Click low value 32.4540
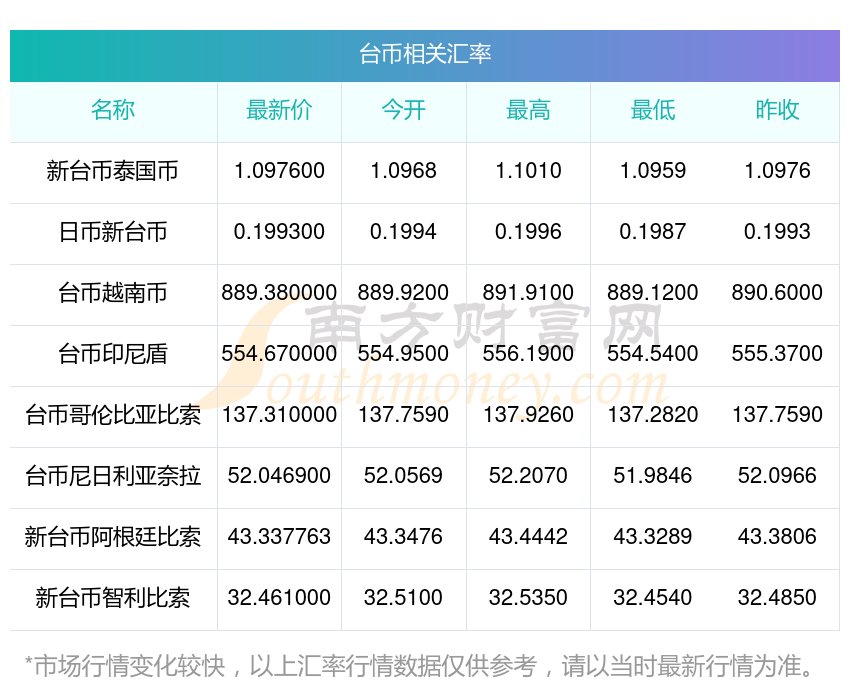The image size is (850, 698). tap(653, 598)
